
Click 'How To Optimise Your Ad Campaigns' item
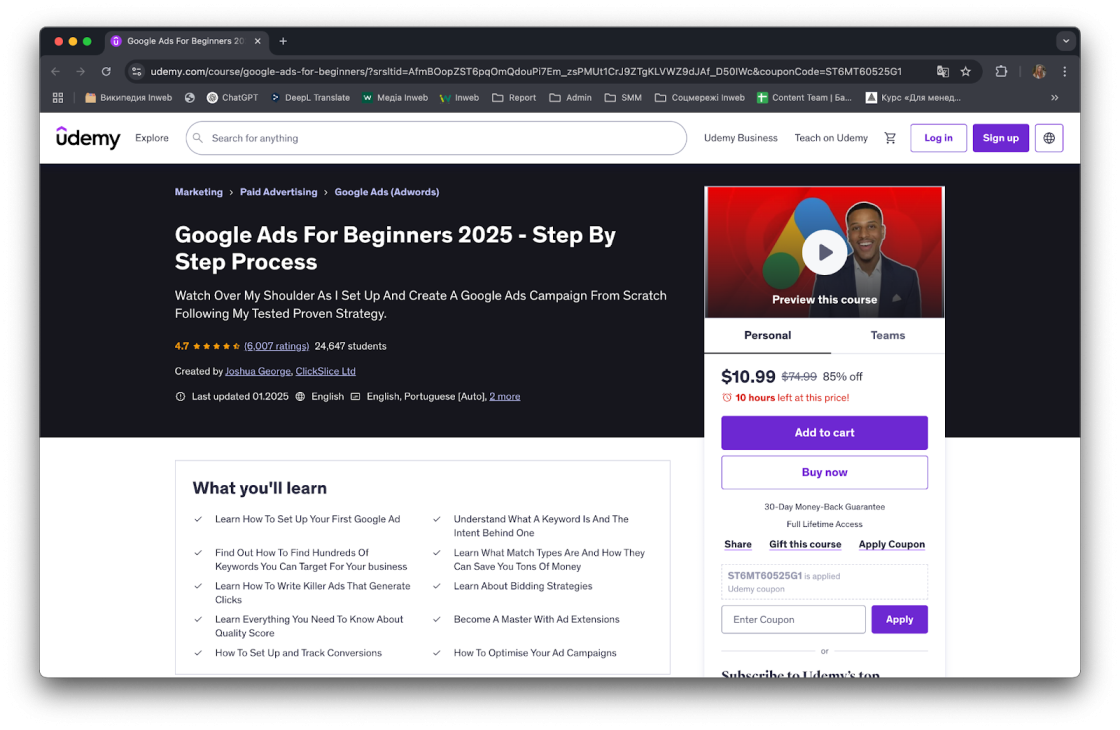pyautogui.click(x=535, y=653)
